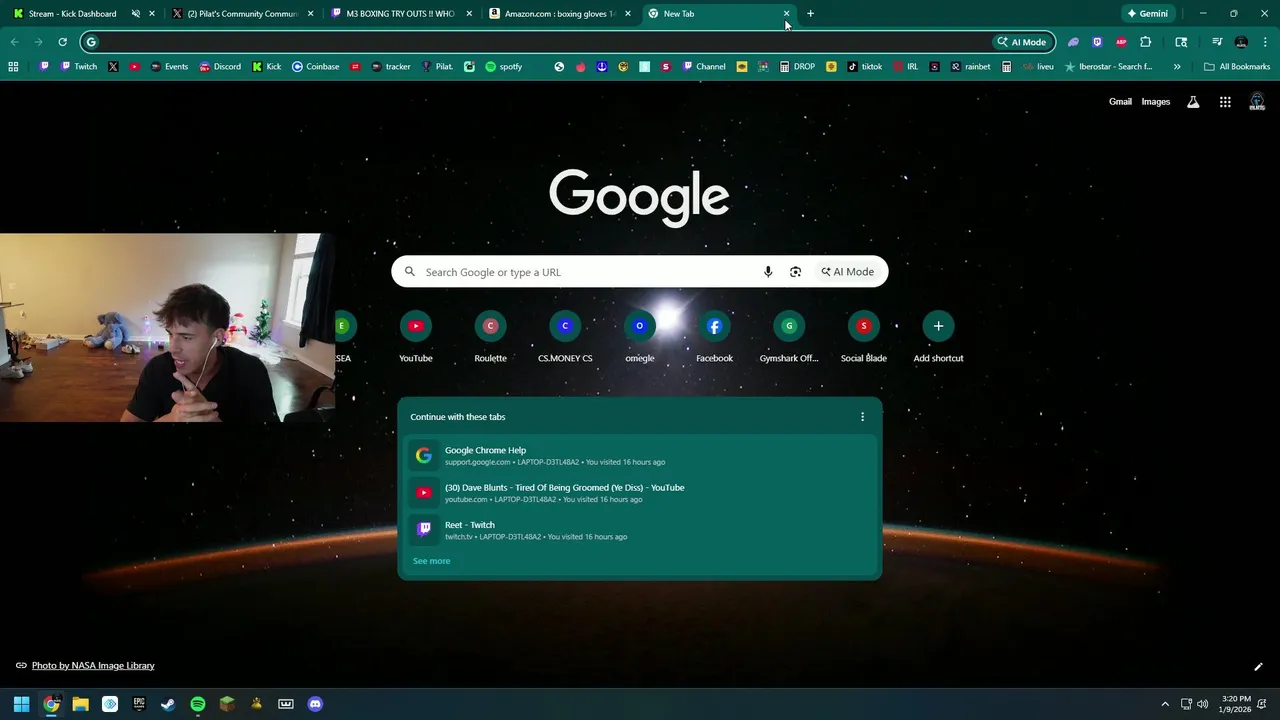Open the Kick bookmark
The image size is (1280, 720).
(x=267, y=67)
